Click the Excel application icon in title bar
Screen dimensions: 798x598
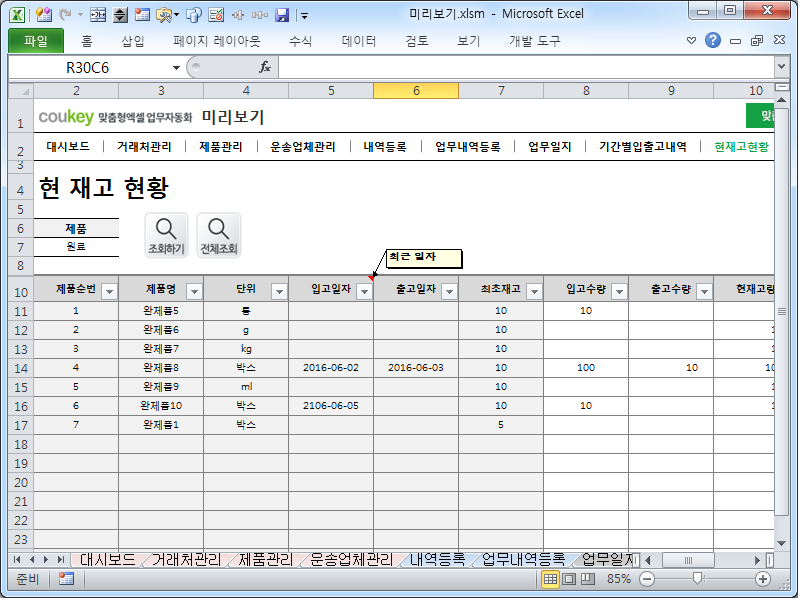[16, 15]
